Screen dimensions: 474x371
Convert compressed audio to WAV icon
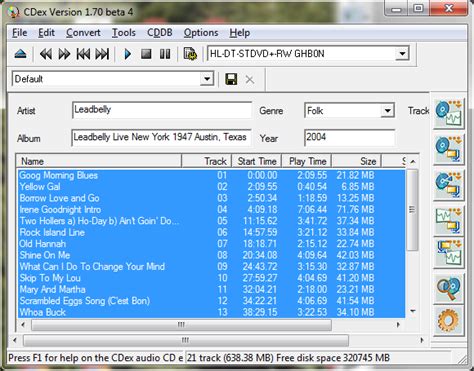click(449, 253)
